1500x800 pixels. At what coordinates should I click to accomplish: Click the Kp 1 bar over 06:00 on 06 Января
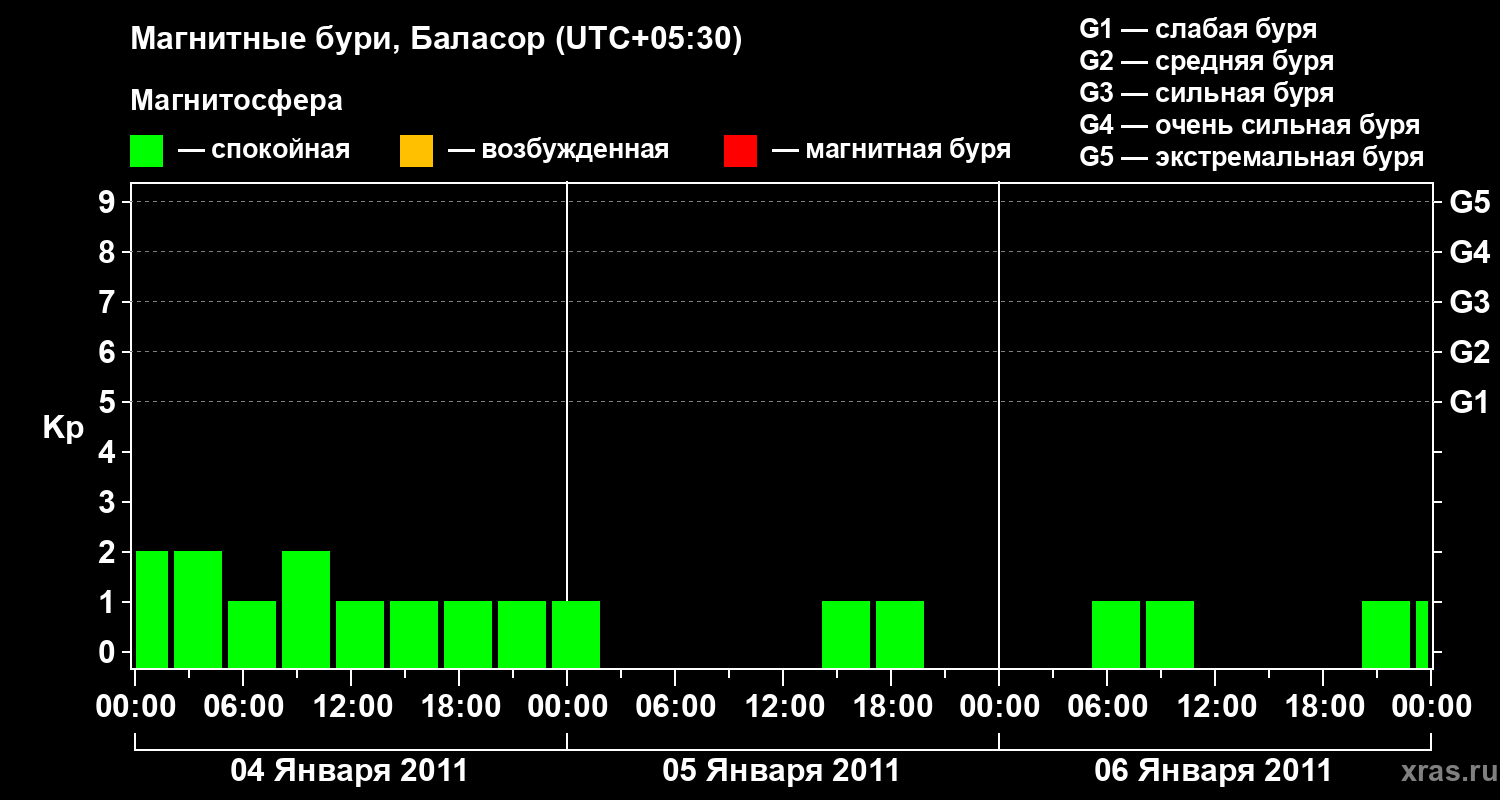(1116, 634)
